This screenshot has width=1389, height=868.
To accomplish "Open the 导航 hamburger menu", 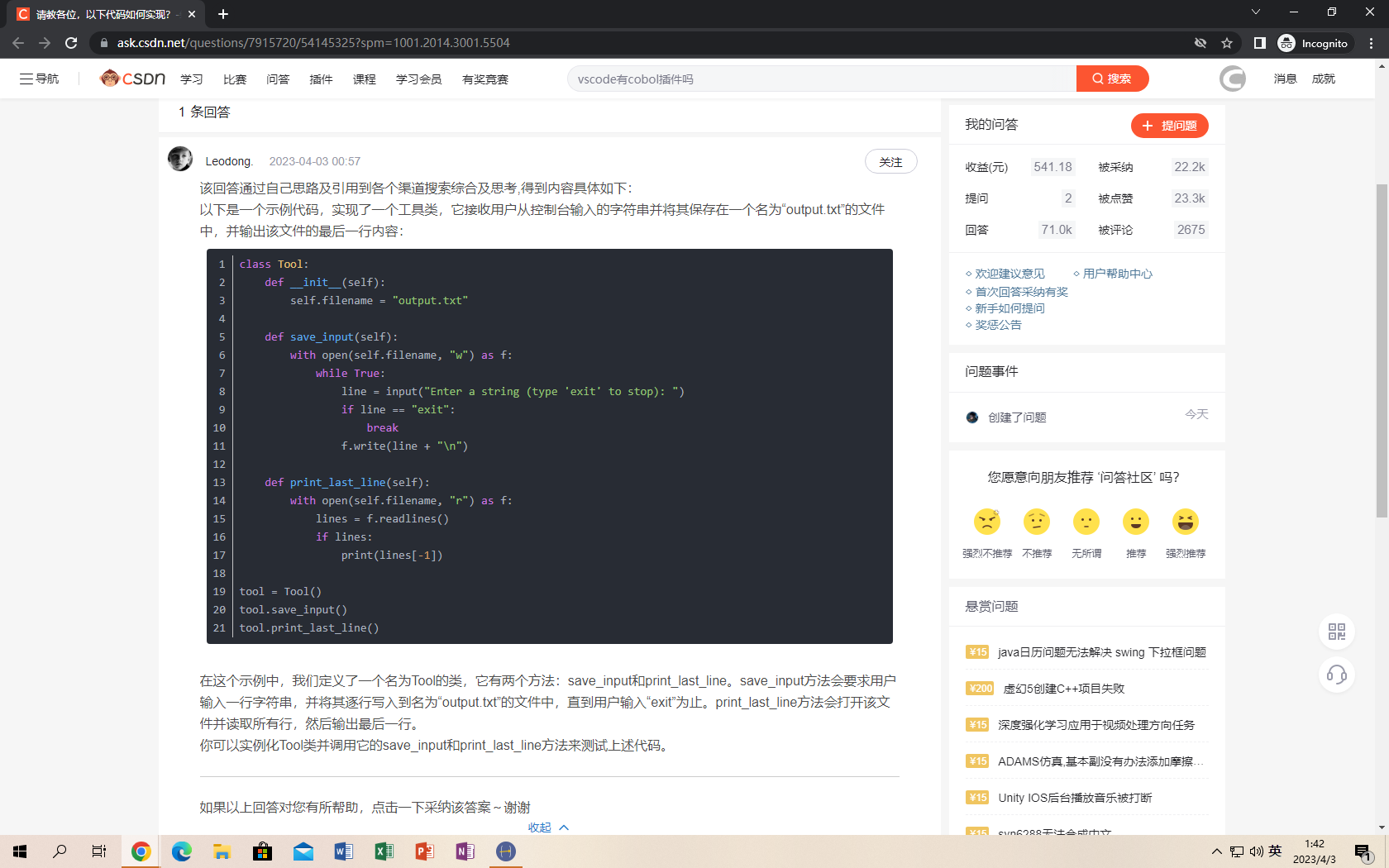I will [39, 79].
